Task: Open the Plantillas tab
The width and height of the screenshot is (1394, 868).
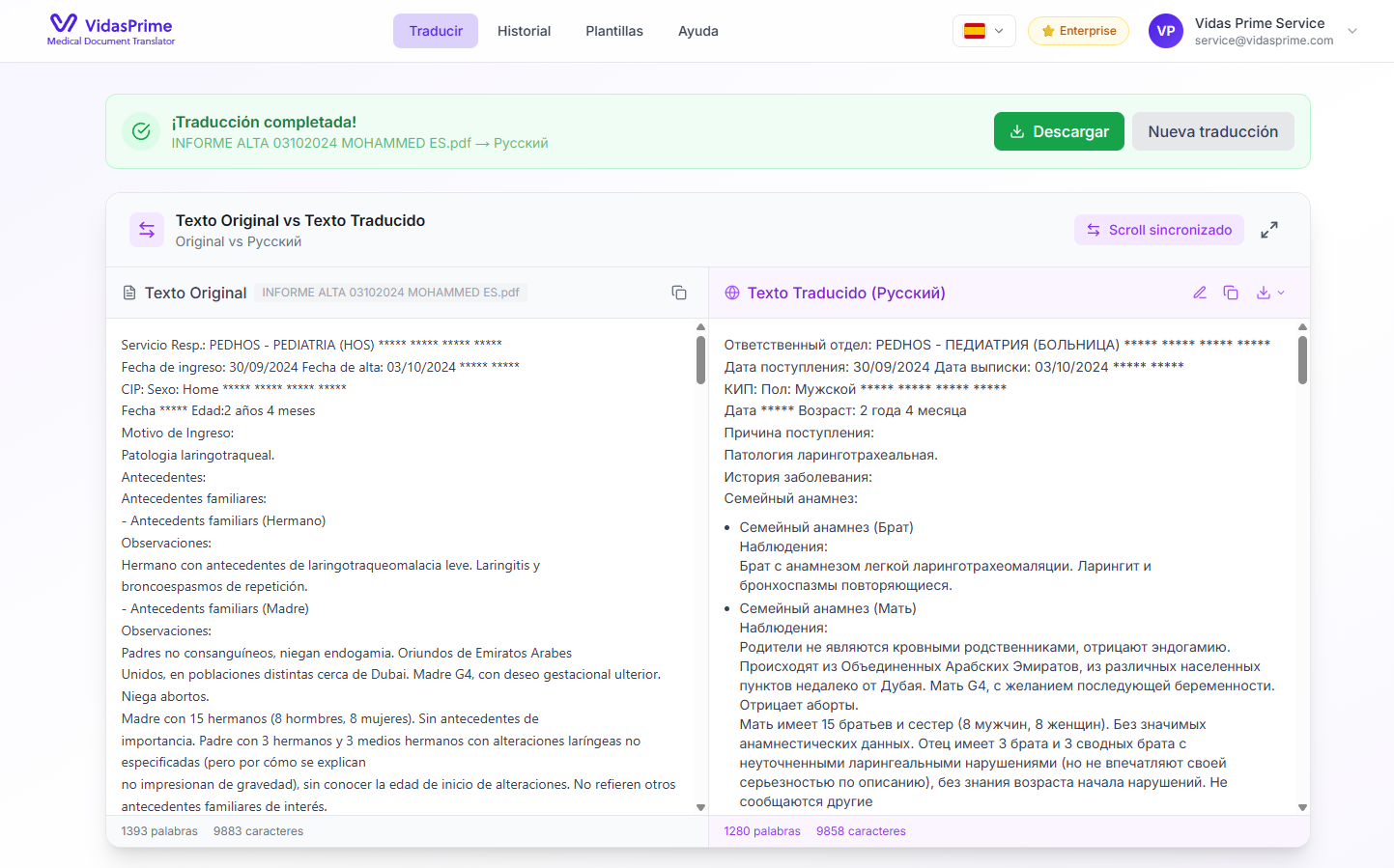Action: coord(614,31)
